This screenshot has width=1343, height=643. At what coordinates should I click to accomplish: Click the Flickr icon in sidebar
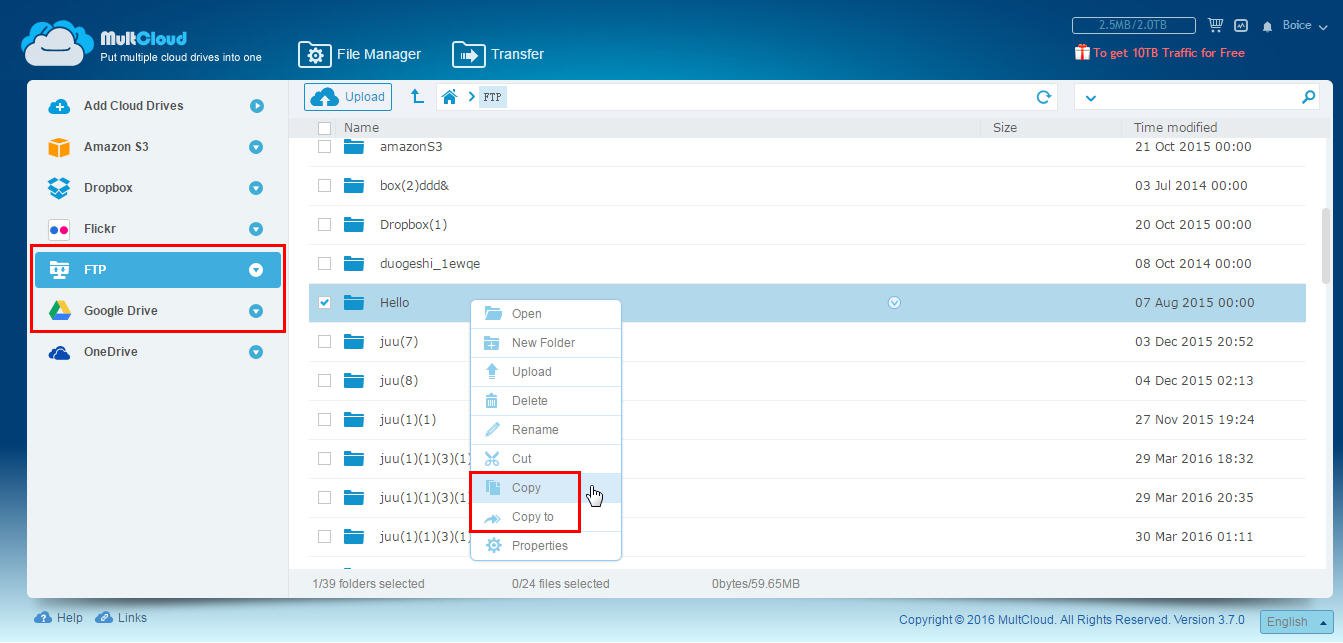pyautogui.click(x=59, y=229)
